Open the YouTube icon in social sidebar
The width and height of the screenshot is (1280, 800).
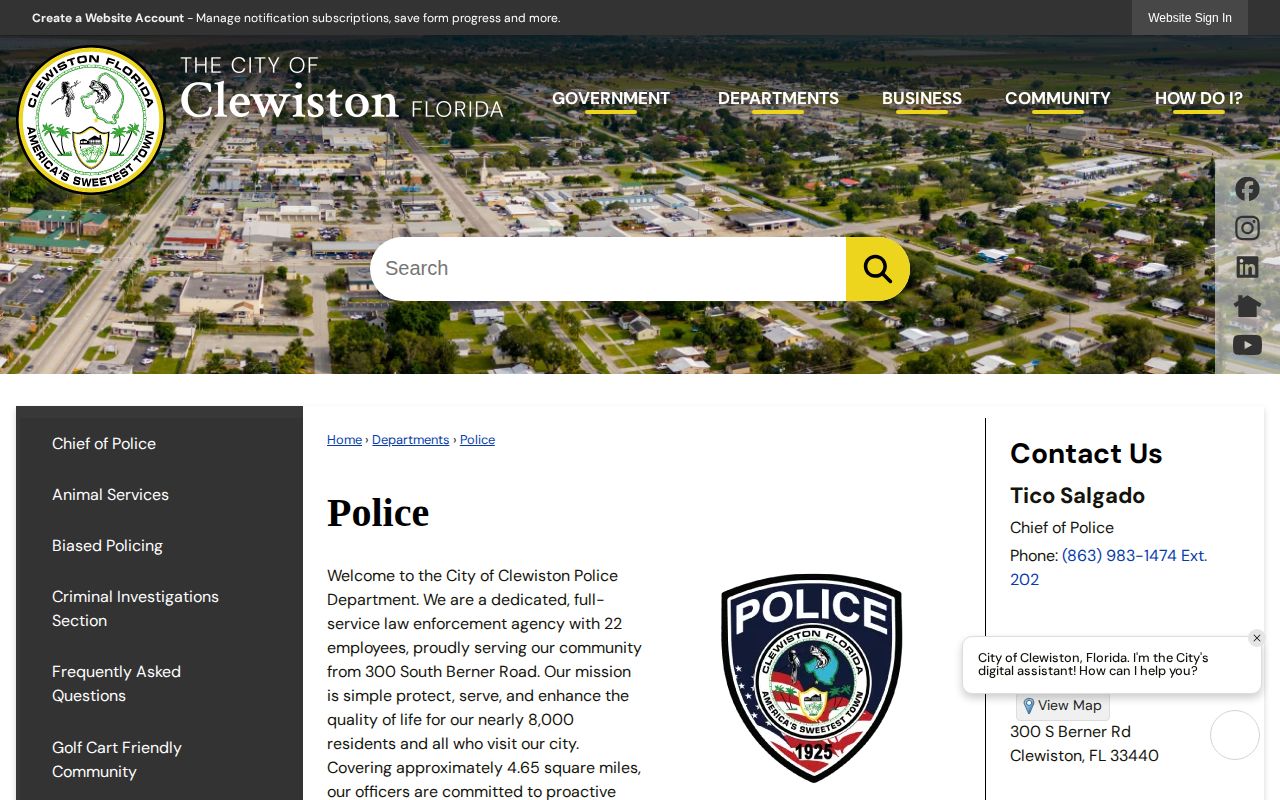click(x=1247, y=345)
